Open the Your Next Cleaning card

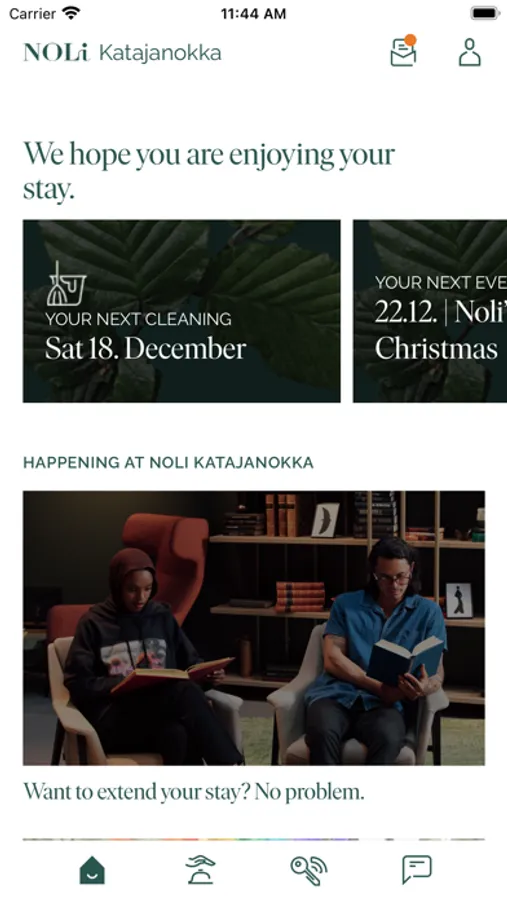tap(181, 311)
